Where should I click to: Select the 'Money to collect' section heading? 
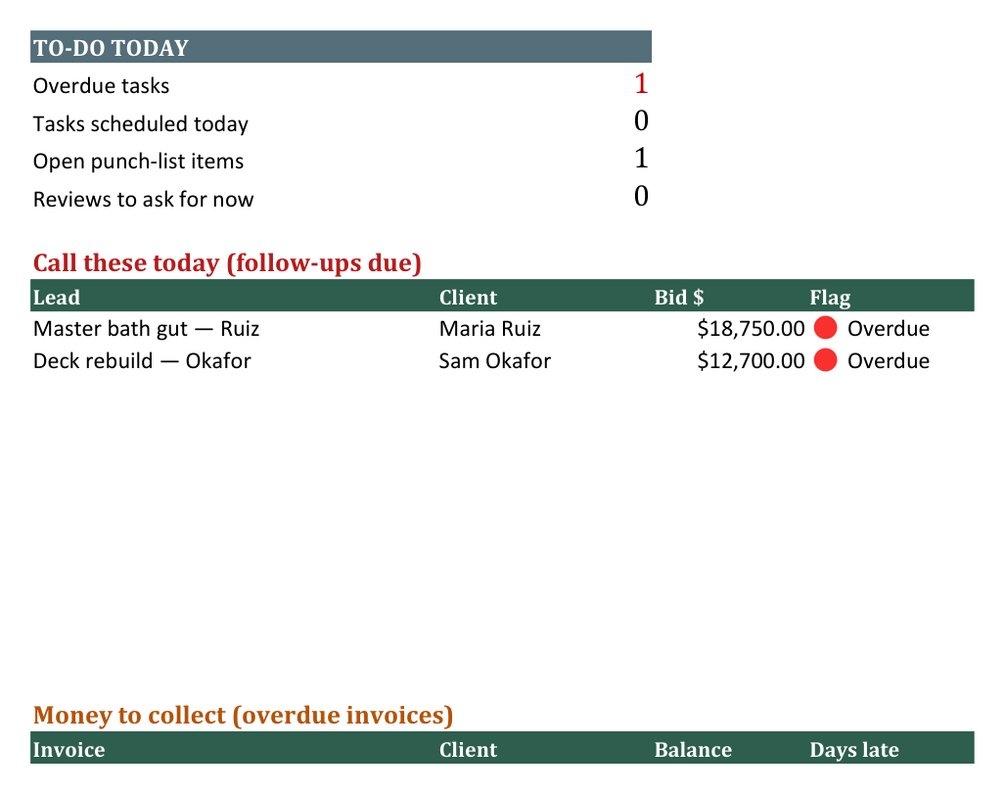click(243, 715)
